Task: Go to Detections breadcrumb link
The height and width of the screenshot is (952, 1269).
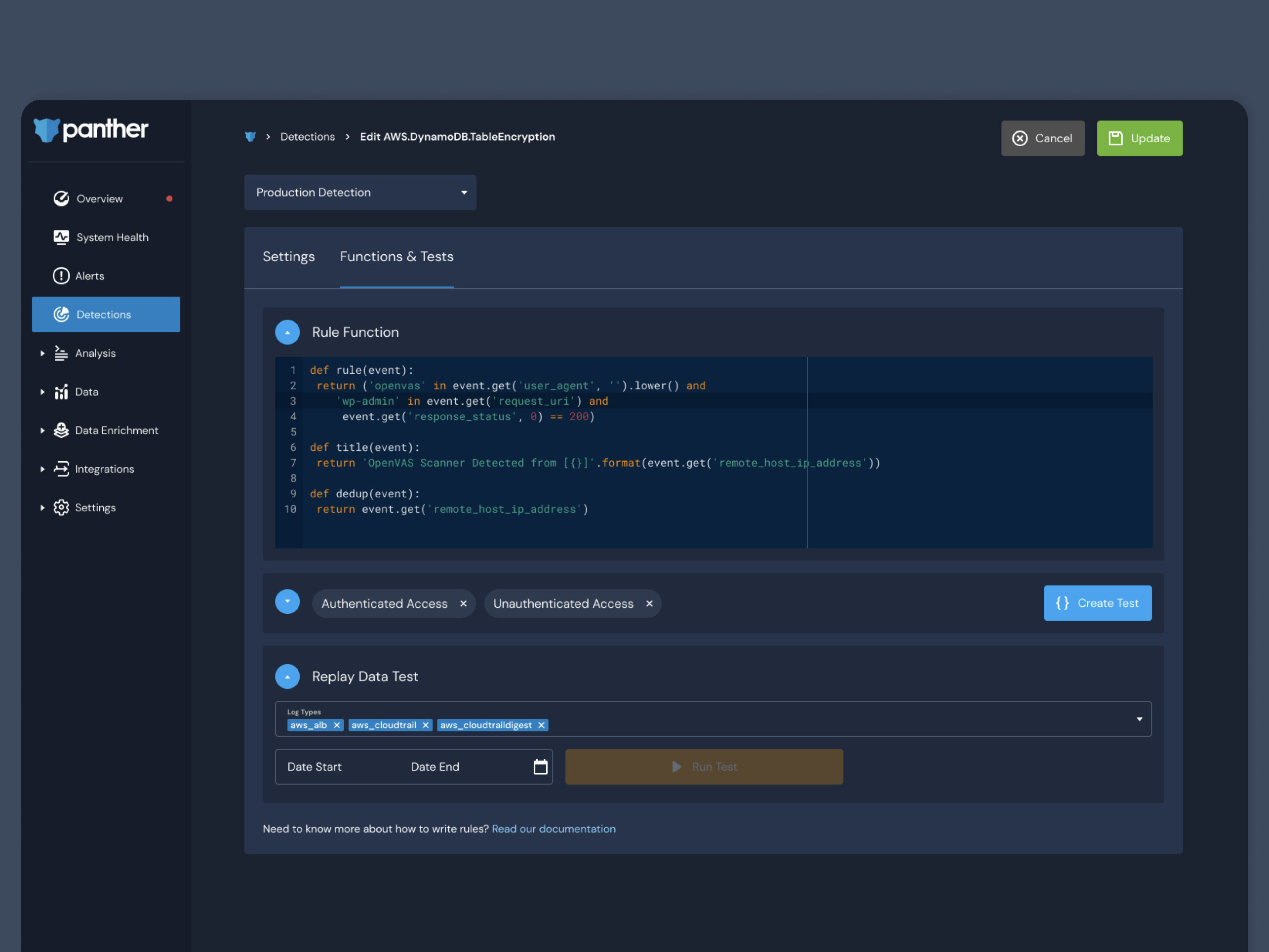Action: tap(308, 137)
